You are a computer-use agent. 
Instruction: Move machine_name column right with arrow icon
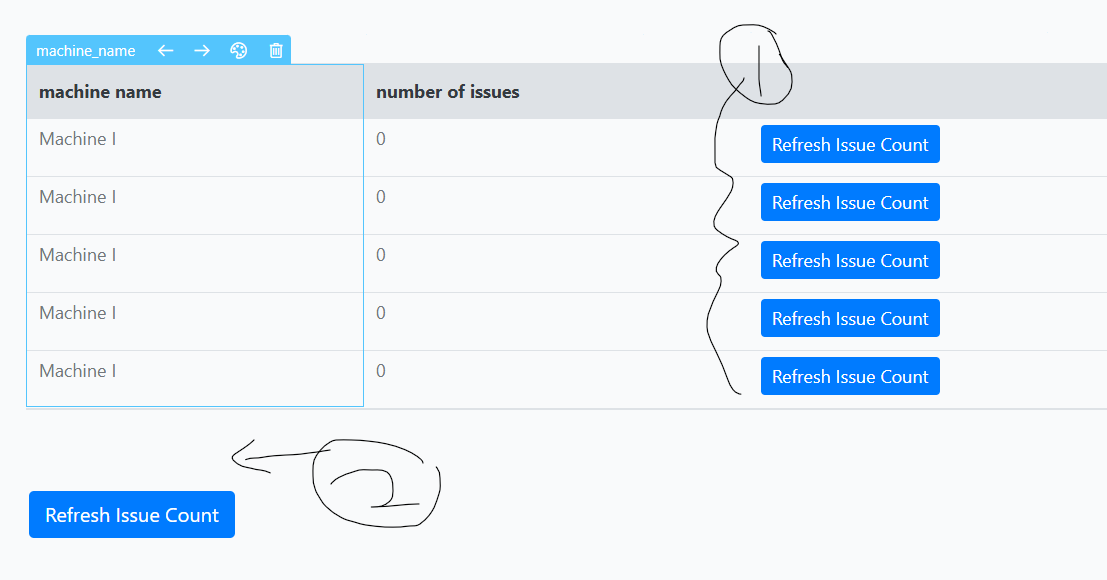[202, 51]
